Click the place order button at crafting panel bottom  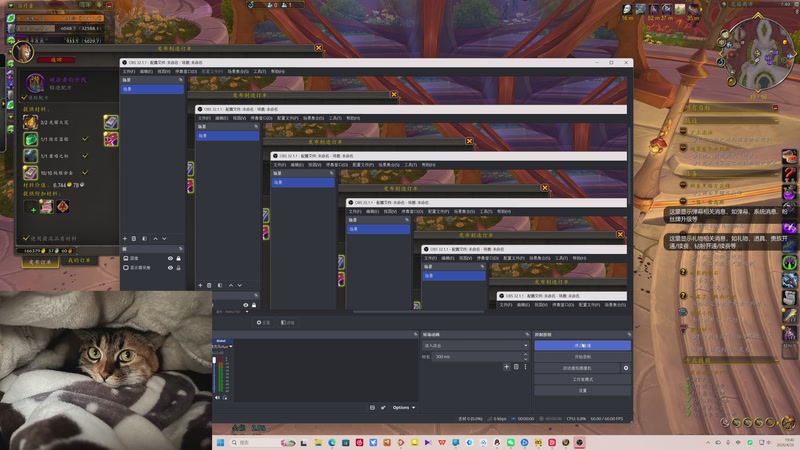tap(40, 262)
